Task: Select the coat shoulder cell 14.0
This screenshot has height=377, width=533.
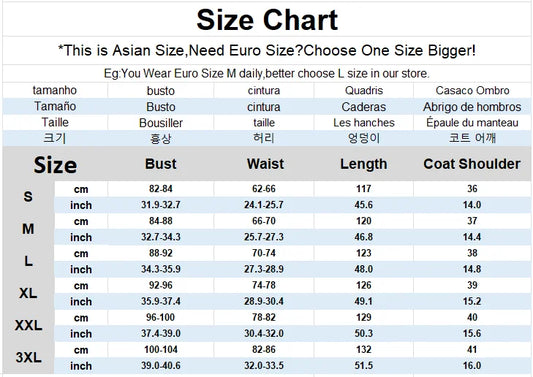Action: [x=472, y=205]
